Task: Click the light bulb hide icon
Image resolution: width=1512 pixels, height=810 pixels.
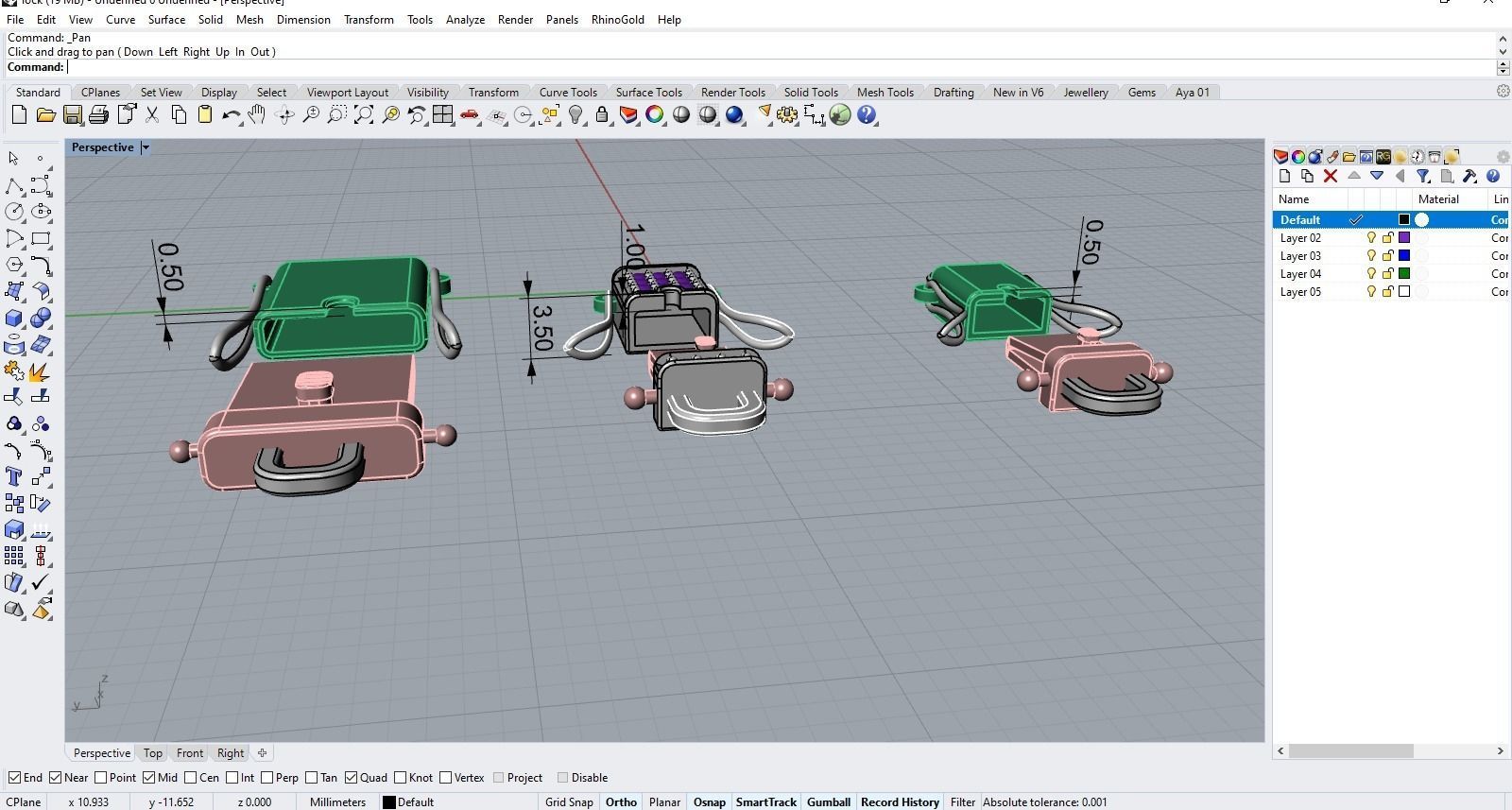Action: click(576, 115)
